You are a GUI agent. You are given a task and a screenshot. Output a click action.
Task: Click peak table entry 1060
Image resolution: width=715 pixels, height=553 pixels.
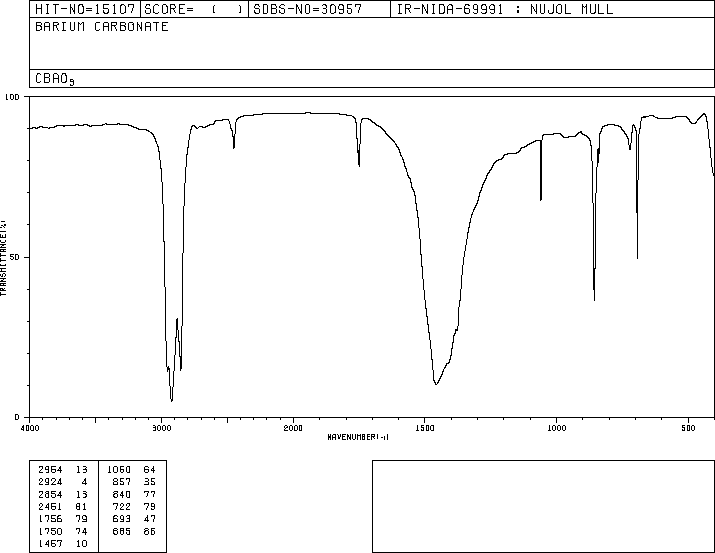(119, 470)
